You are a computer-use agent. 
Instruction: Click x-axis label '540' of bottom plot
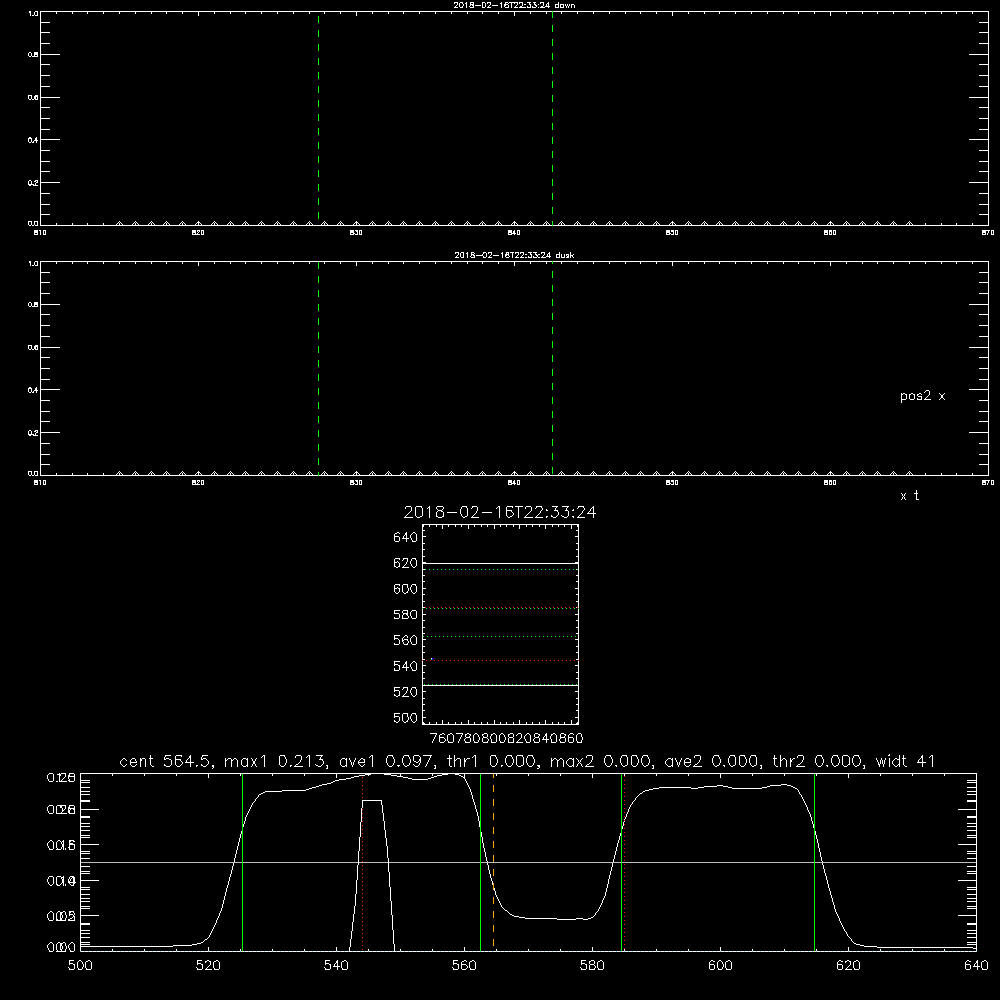pos(336,966)
